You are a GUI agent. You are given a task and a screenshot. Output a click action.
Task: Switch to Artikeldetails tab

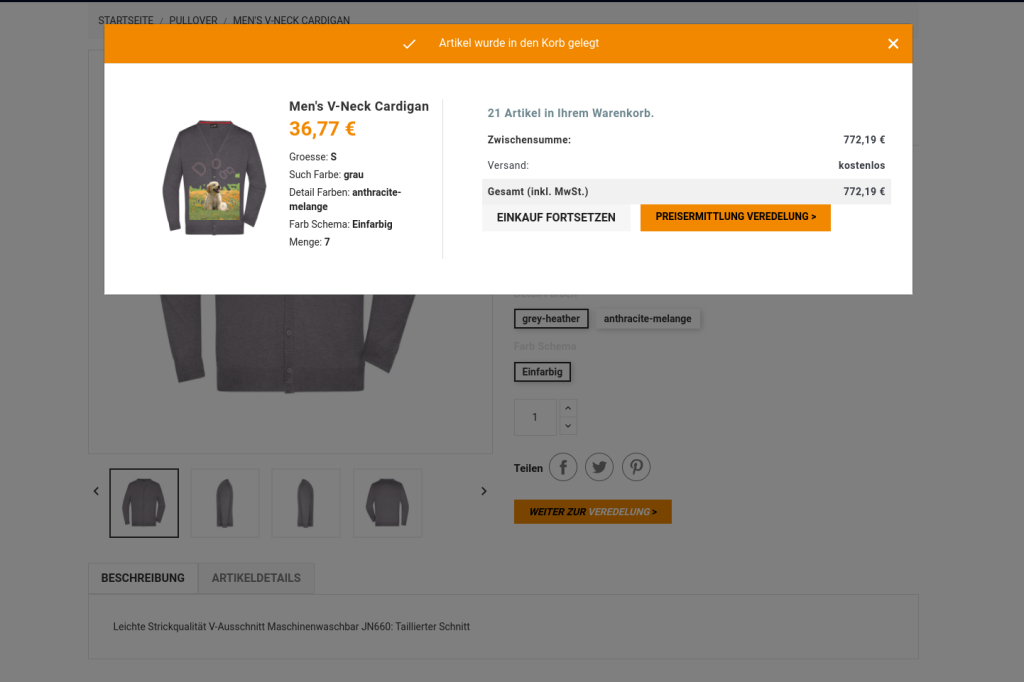(x=256, y=578)
